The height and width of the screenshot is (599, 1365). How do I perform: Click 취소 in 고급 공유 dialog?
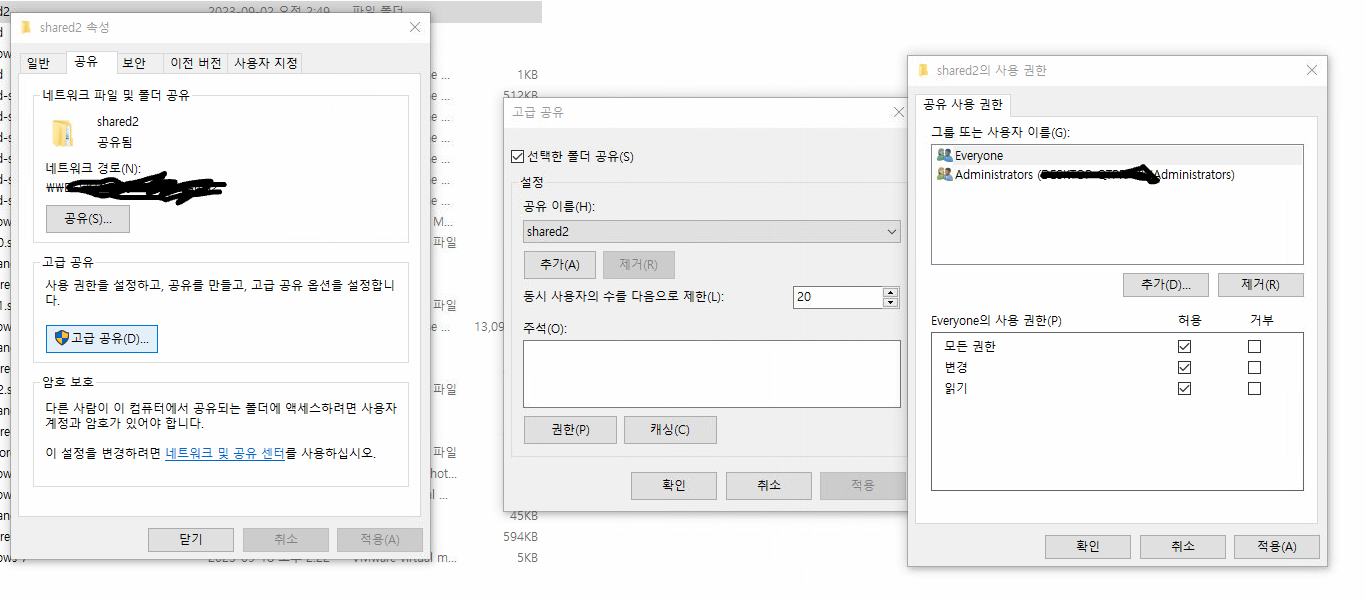[768, 485]
